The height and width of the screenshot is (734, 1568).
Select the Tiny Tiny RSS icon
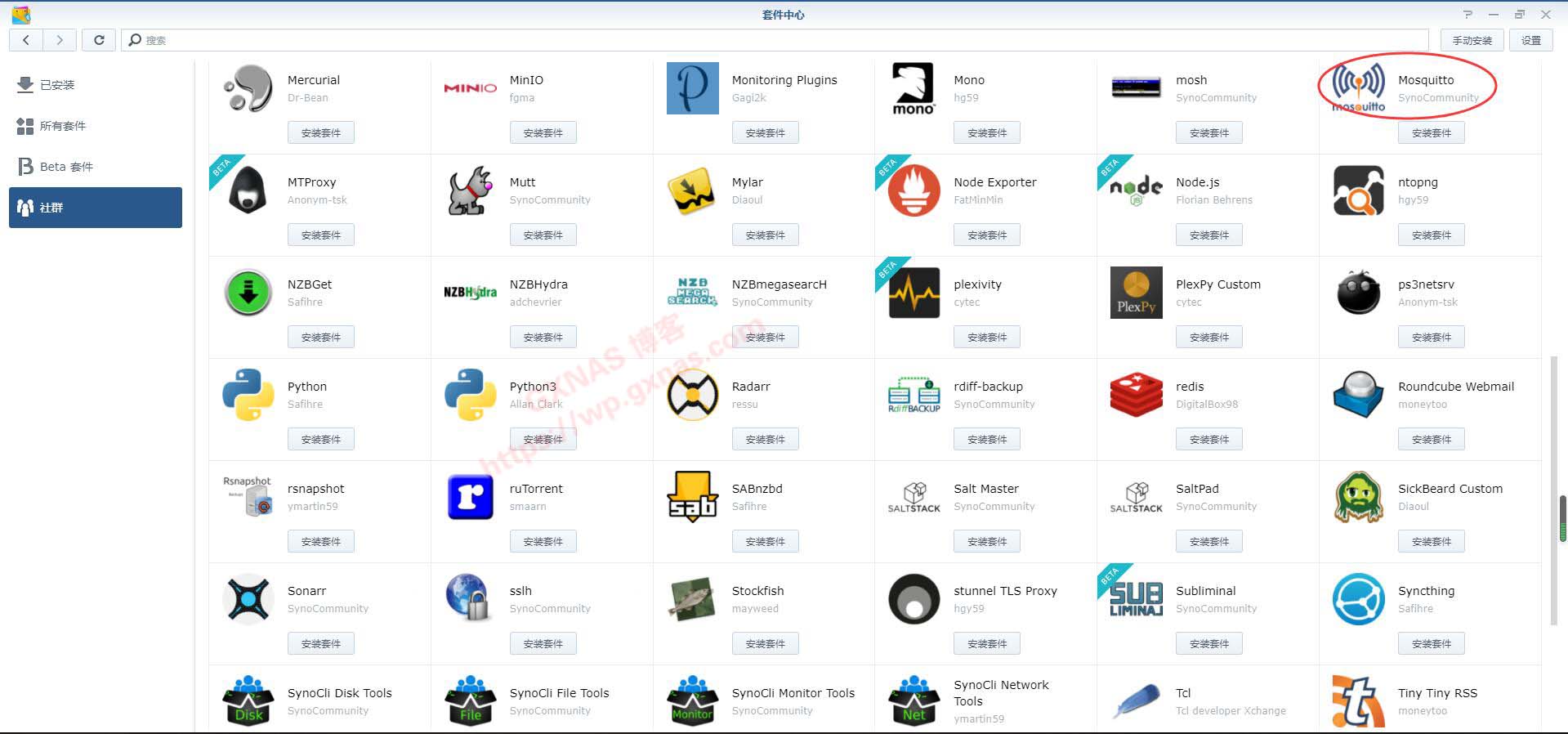pos(1359,701)
